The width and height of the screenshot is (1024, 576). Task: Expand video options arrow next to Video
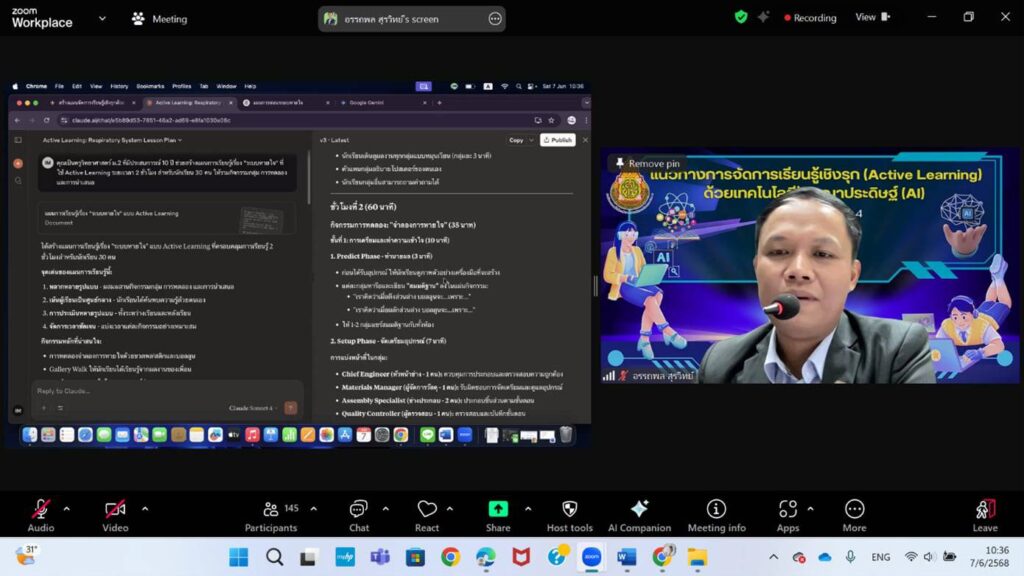[141, 508]
